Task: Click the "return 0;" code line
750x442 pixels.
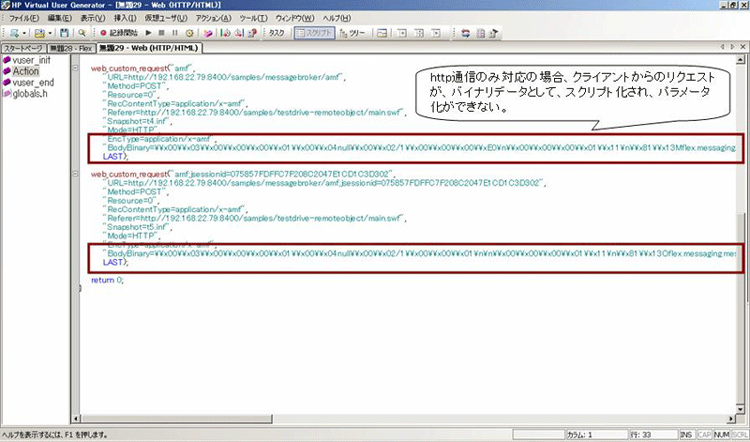Action: coord(107,280)
